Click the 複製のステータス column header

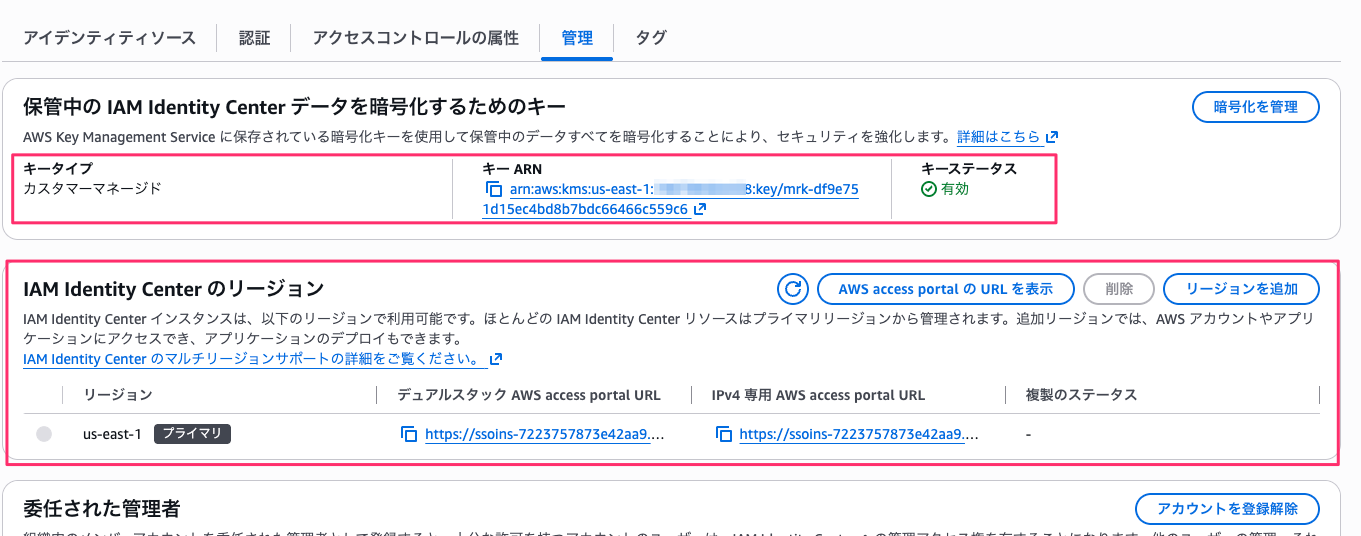1082,395
